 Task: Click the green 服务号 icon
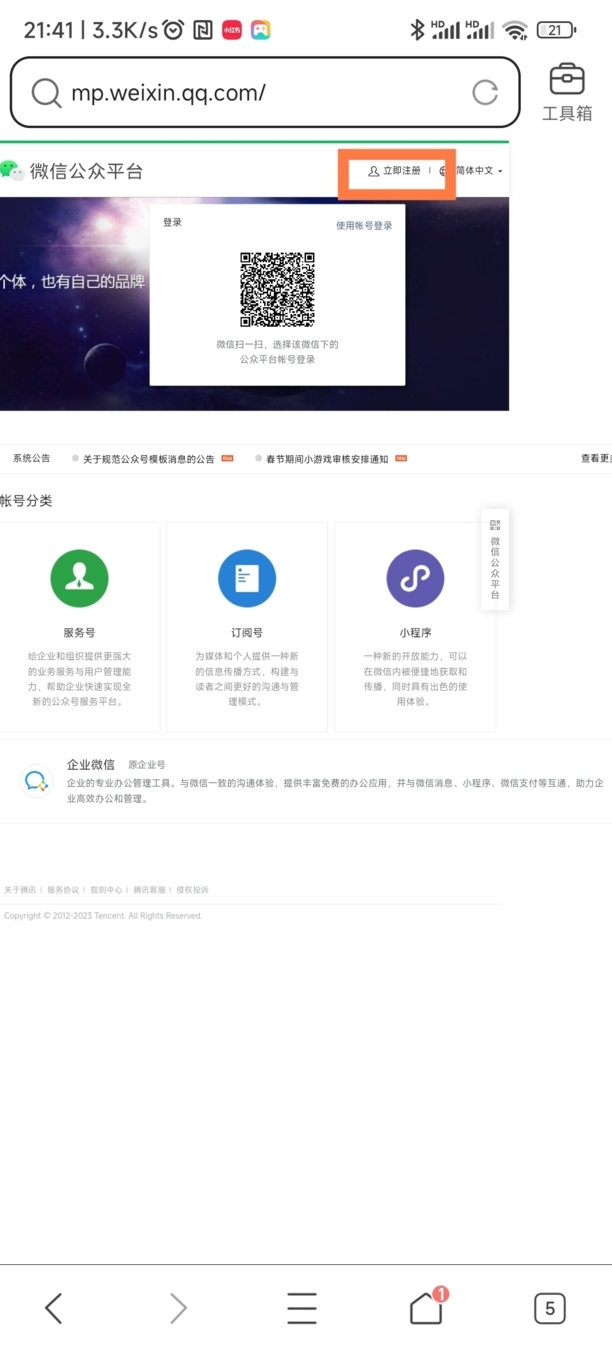79,578
